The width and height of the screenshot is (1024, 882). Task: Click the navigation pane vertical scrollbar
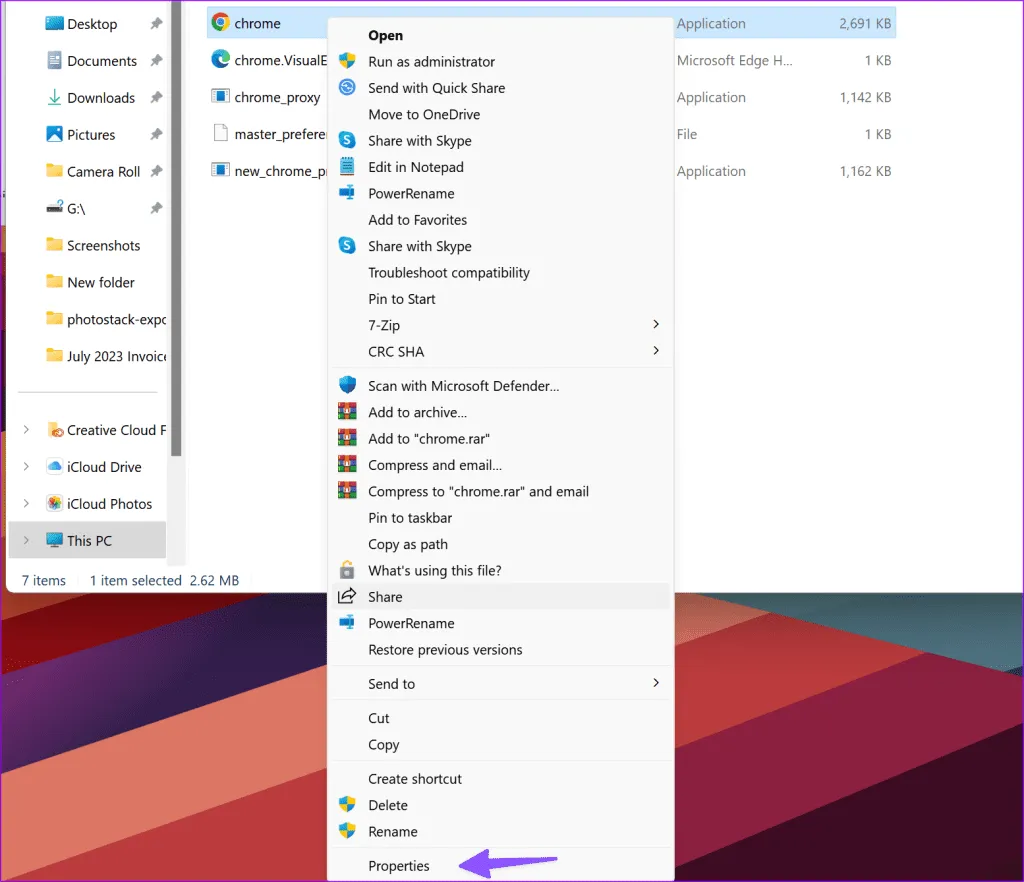click(177, 230)
